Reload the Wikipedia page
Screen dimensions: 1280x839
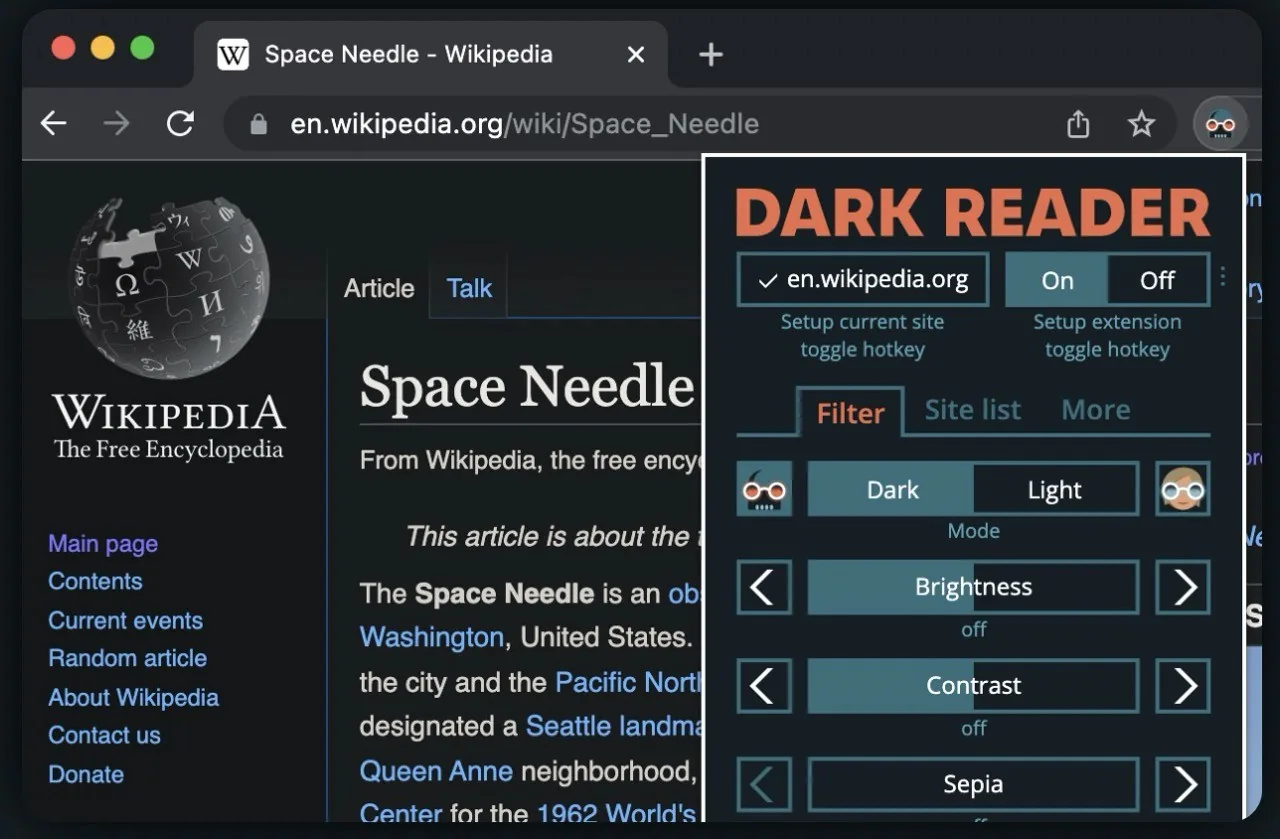click(x=180, y=124)
